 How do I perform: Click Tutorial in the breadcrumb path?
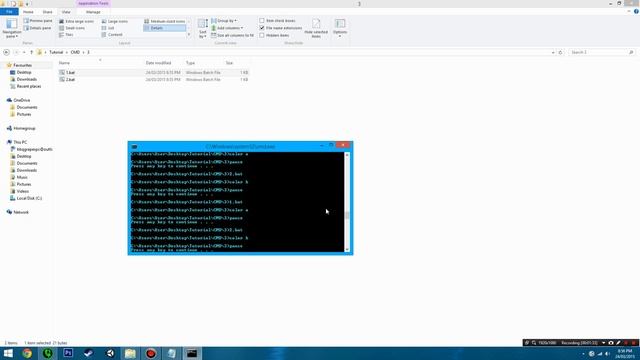point(56,52)
